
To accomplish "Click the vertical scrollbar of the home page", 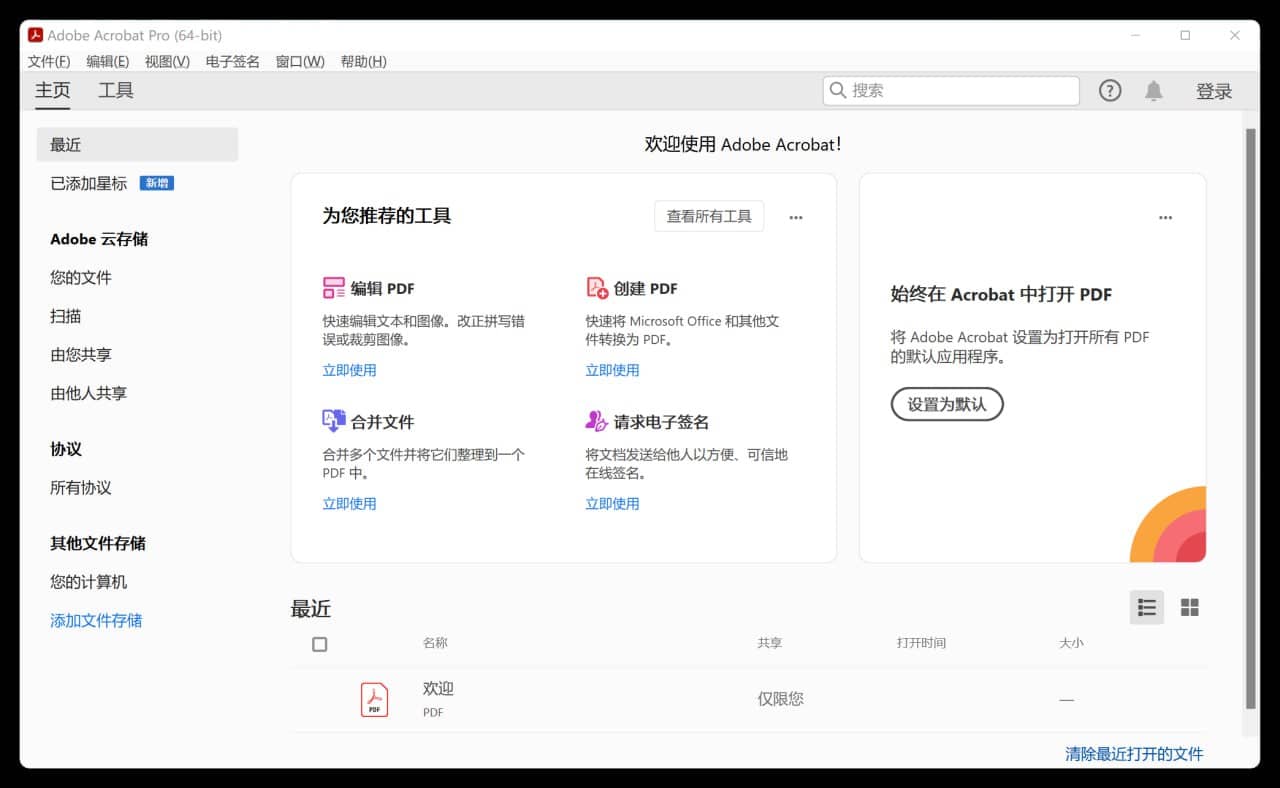I will pos(1250,418).
